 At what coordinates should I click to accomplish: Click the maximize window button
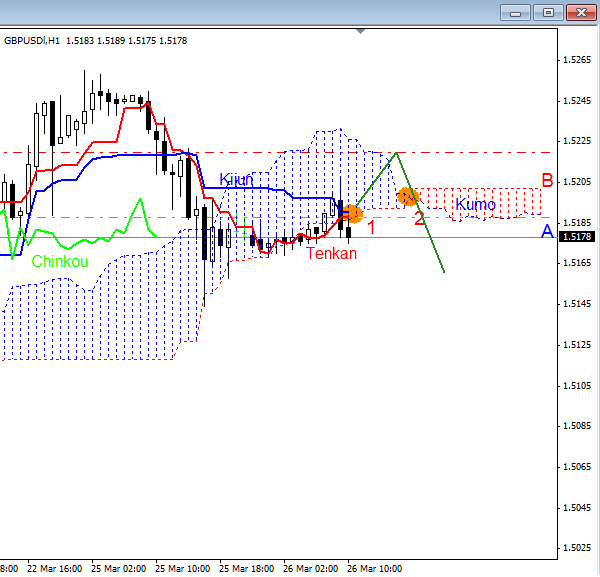pos(548,13)
